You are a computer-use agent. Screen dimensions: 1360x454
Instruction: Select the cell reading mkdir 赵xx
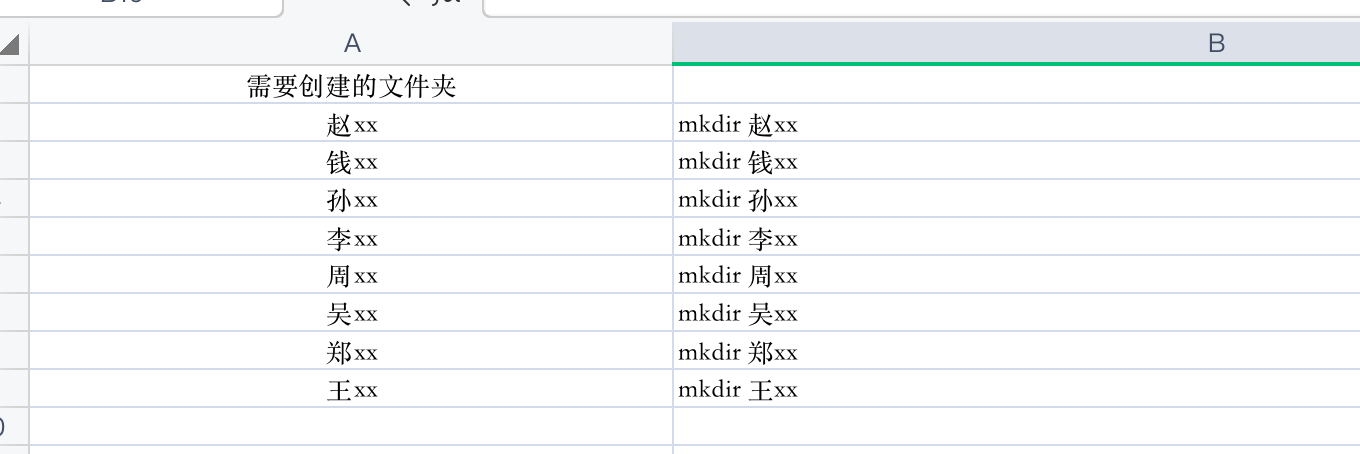tap(738, 124)
